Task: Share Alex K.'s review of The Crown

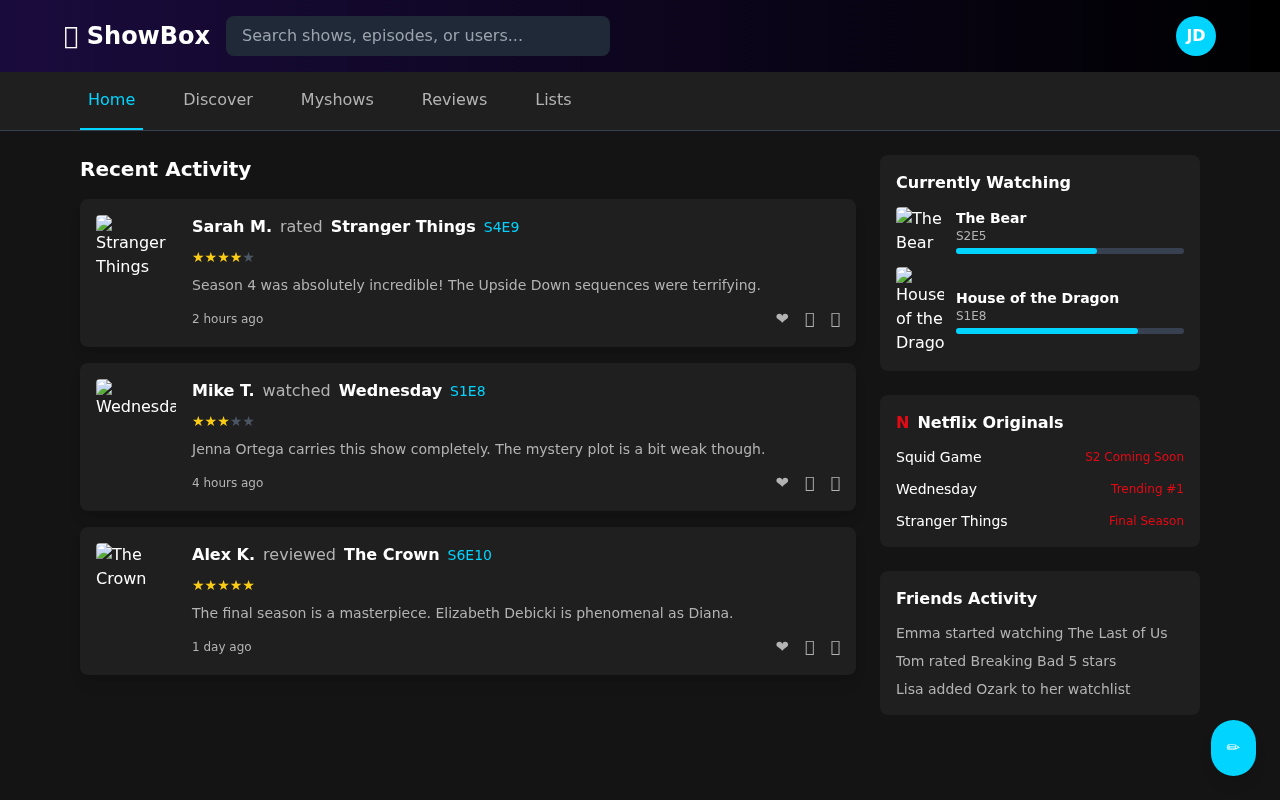Action: tap(835, 647)
